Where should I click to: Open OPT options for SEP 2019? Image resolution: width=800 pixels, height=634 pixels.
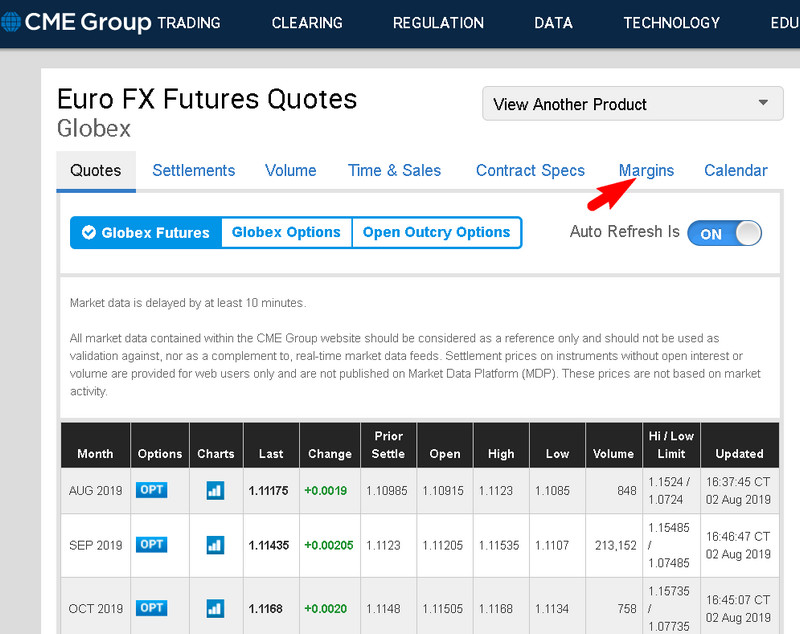coord(152,544)
